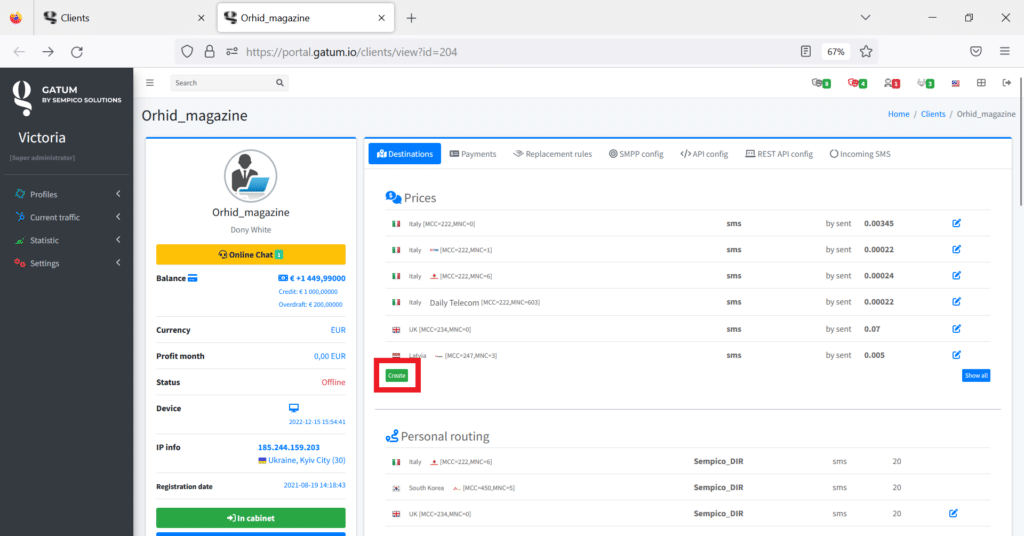Edit price for Italy MNC=0 row

click(x=956, y=223)
